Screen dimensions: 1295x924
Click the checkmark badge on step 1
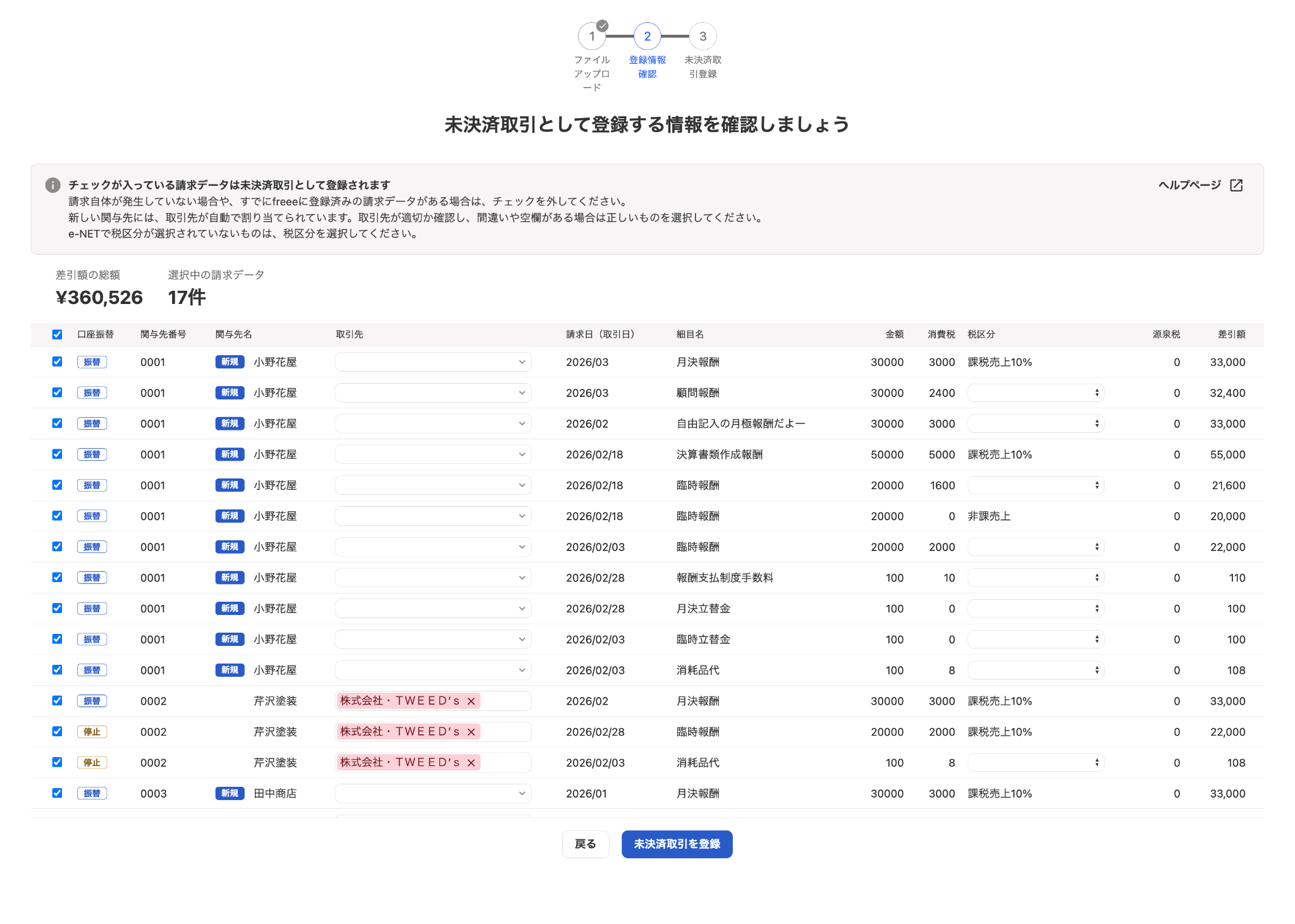(603, 26)
